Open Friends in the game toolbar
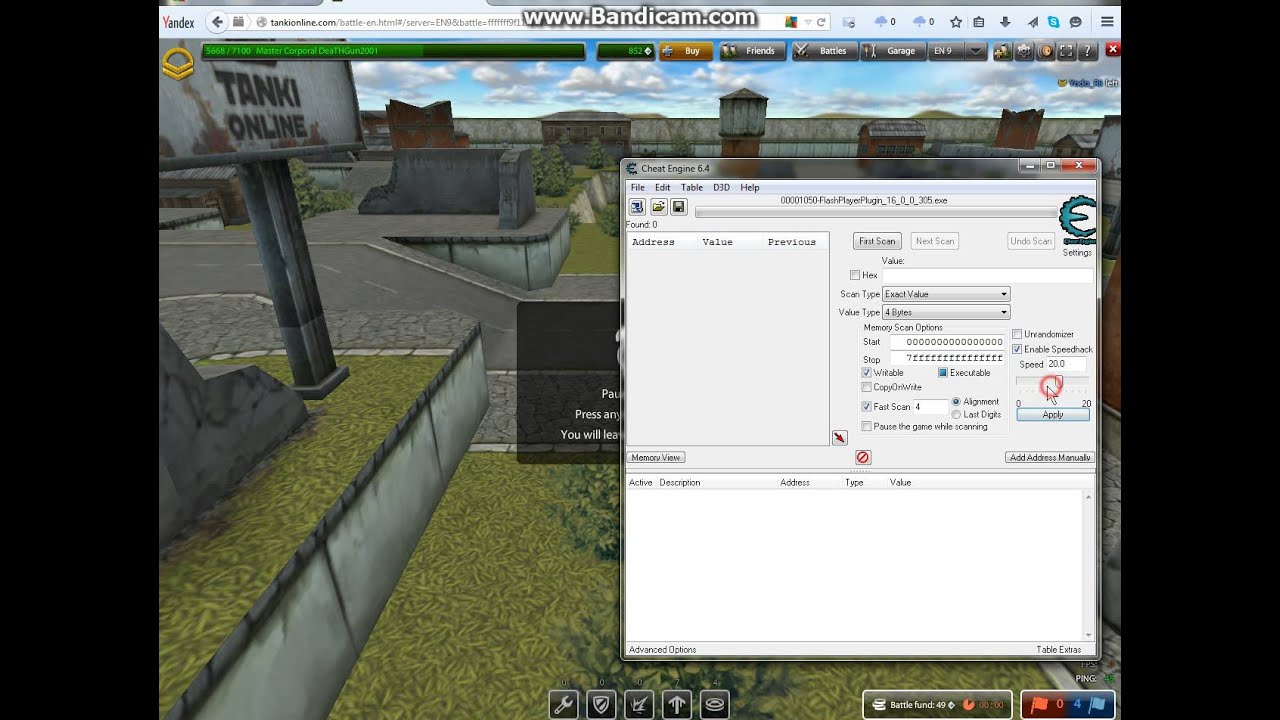The image size is (1280, 720). click(752, 51)
